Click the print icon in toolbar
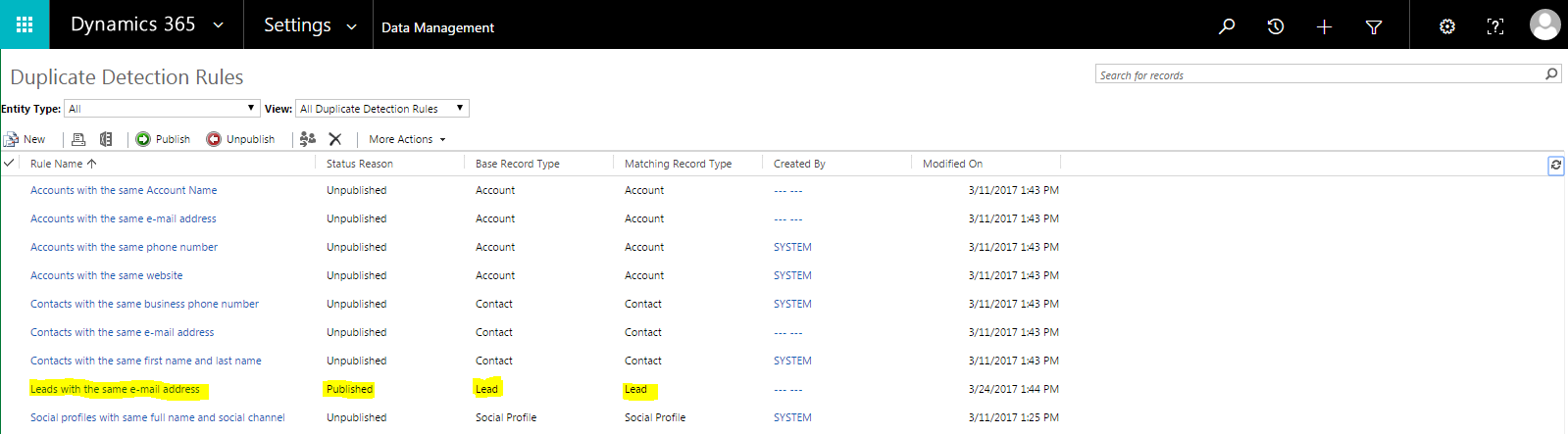This screenshot has width=1568, height=434. coord(78,139)
